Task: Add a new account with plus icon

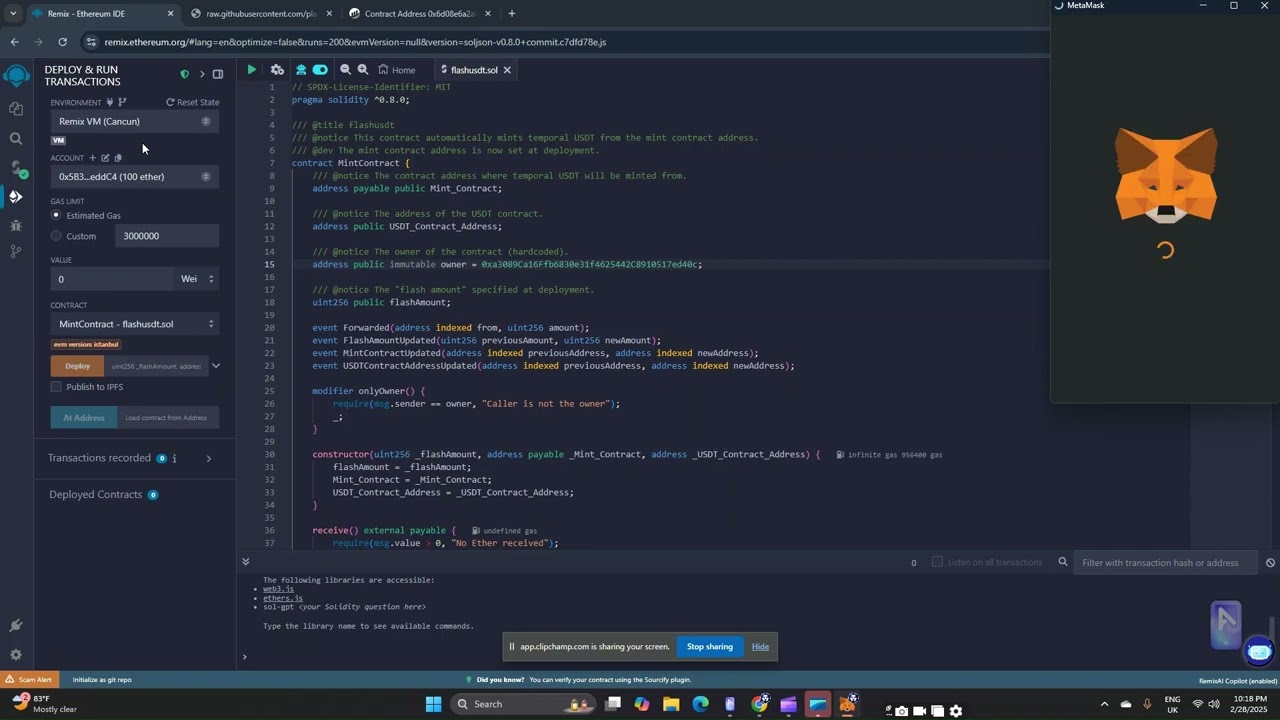Action: point(92,158)
